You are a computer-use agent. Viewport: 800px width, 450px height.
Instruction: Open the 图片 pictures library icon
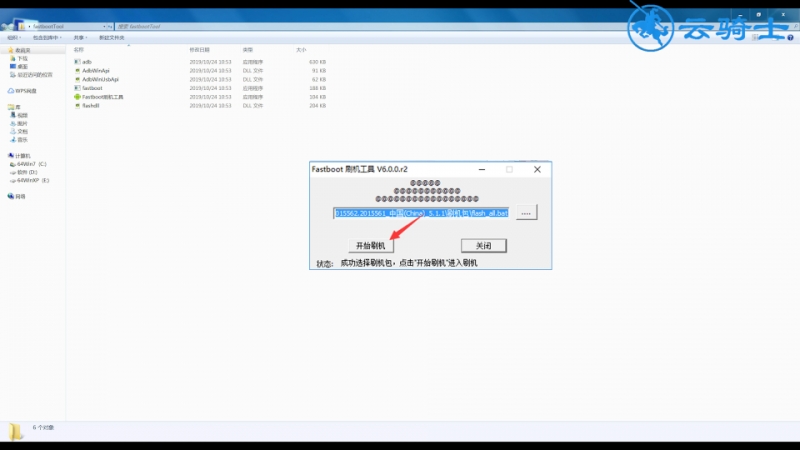pyautogui.click(x=13, y=123)
